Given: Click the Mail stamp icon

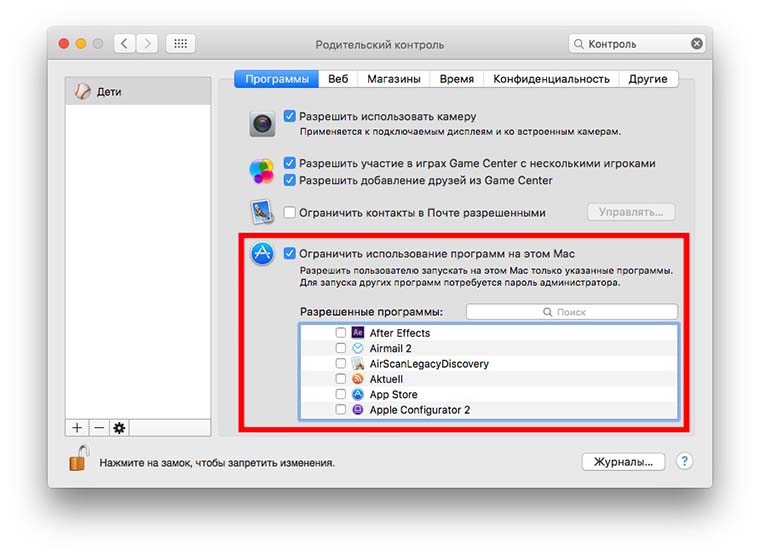Looking at the screenshot, I should pos(262,212).
